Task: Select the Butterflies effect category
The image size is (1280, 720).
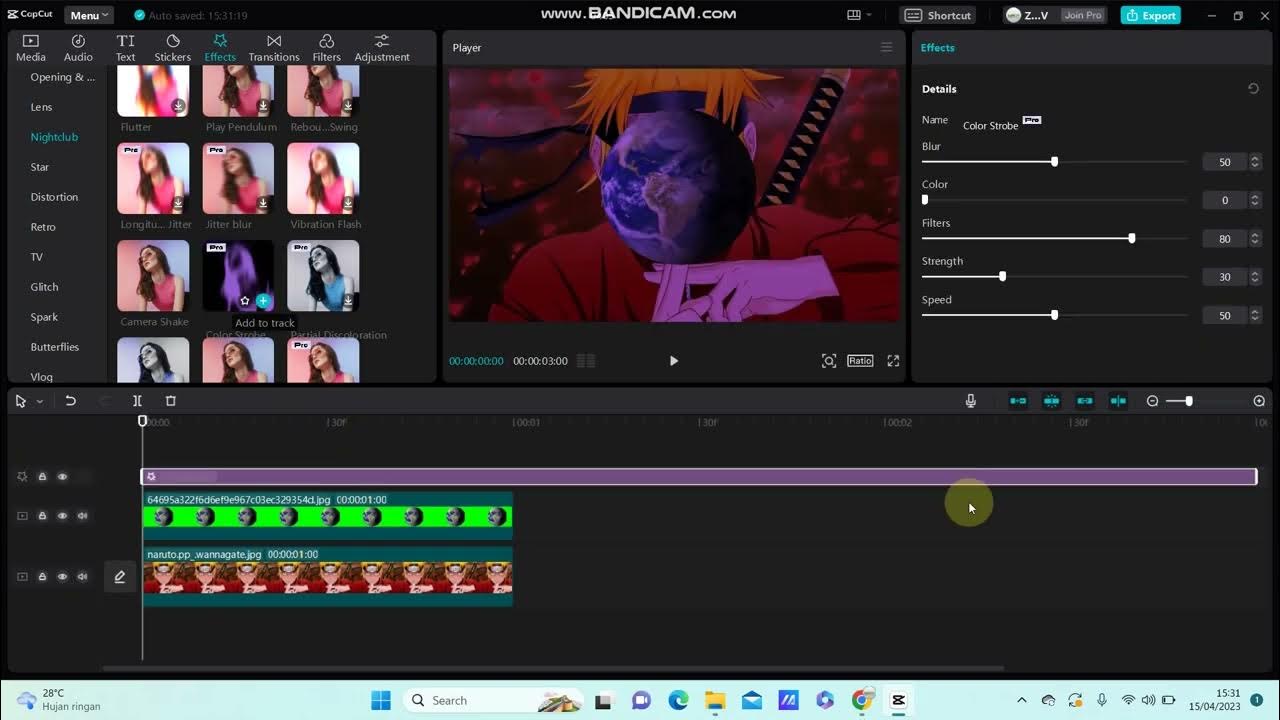Action: 54,347
